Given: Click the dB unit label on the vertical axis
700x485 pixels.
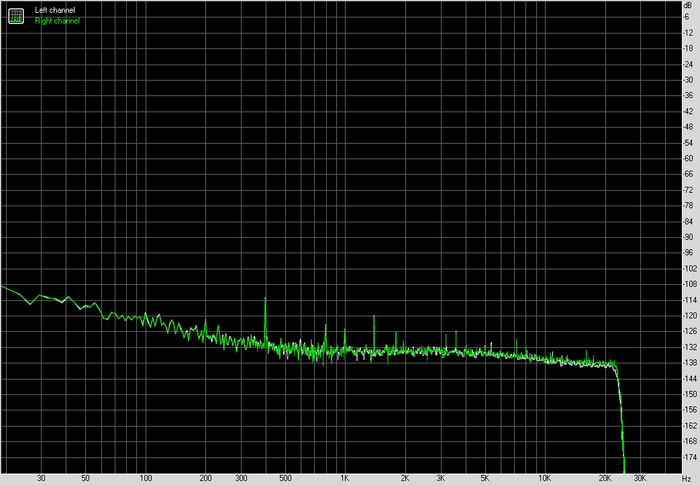Looking at the screenshot, I should [689, 6].
